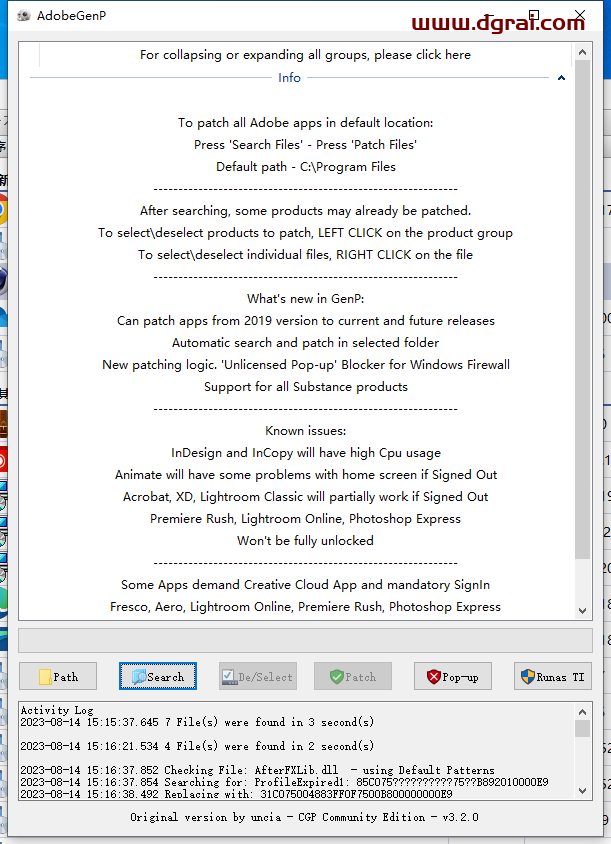Click the Path button
The width and height of the screenshot is (611, 844).
(x=58, y=676)
